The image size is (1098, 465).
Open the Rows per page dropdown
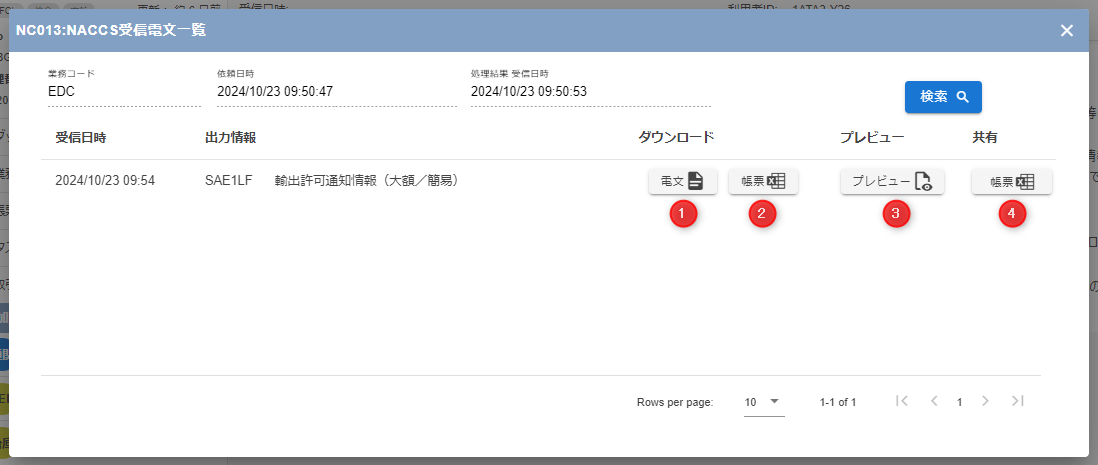(x=763, y=402)
